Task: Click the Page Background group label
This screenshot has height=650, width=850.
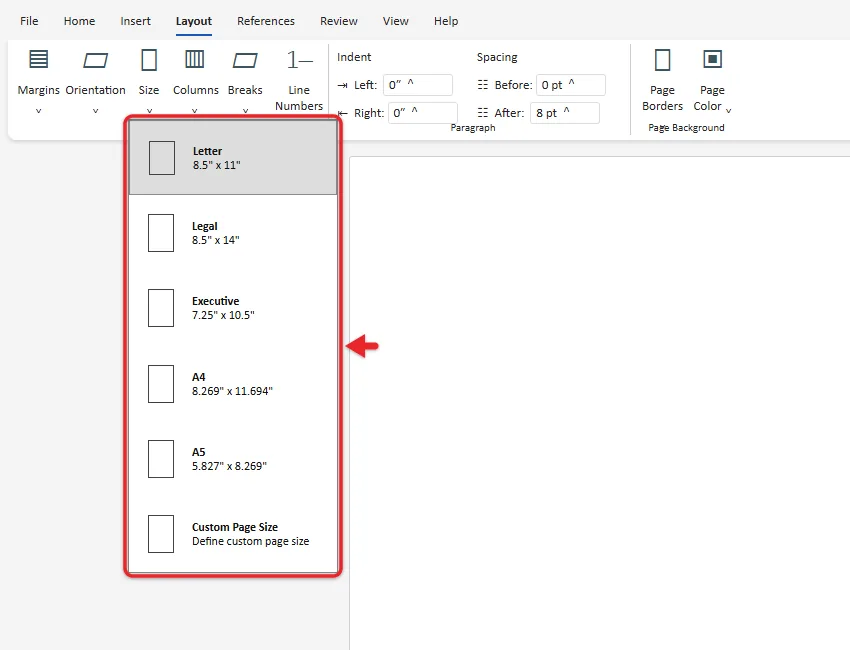Action: point(686,128)
